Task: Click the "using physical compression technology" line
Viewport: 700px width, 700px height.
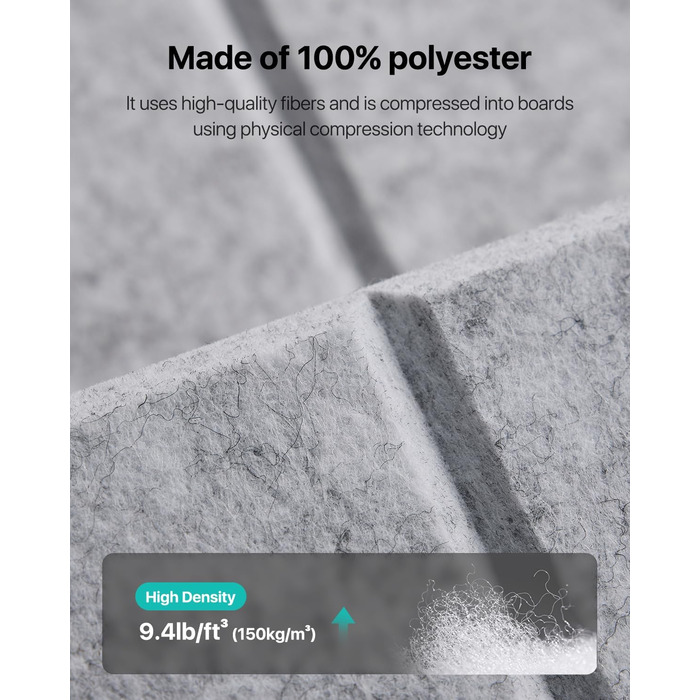Action: pyautogui.click(x=350, y=130)
